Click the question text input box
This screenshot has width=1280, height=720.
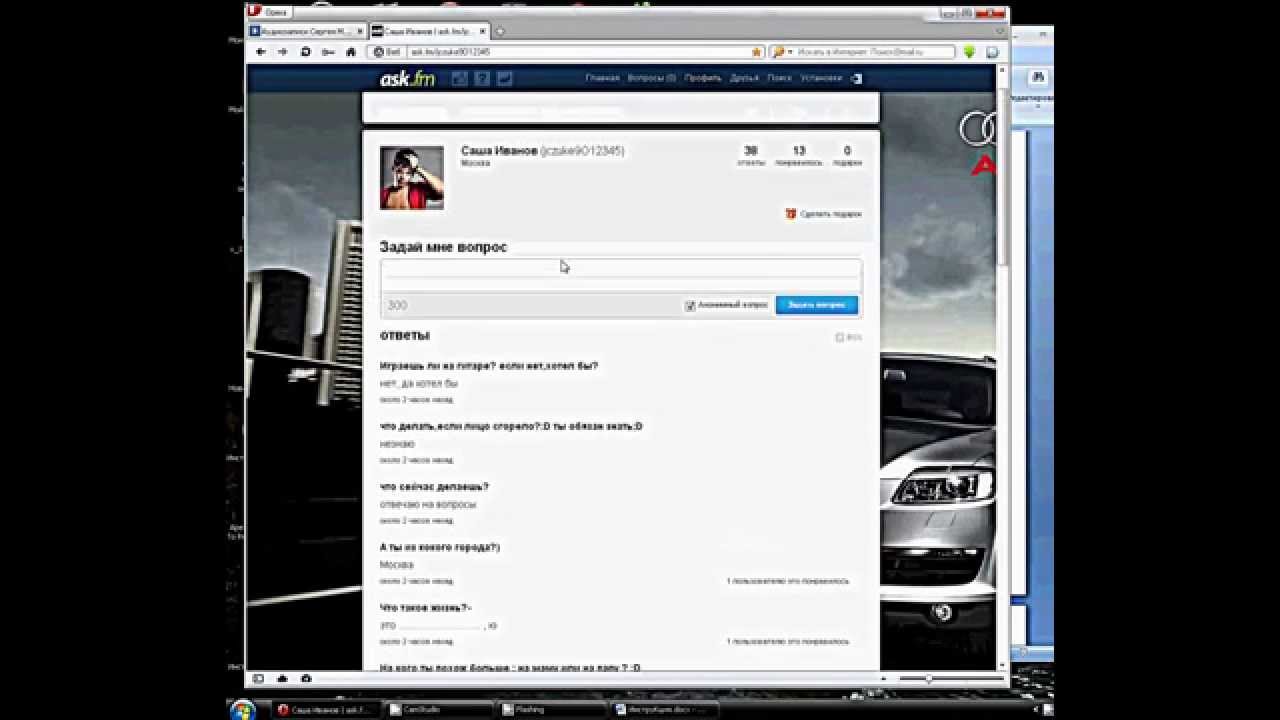(620, 275)
